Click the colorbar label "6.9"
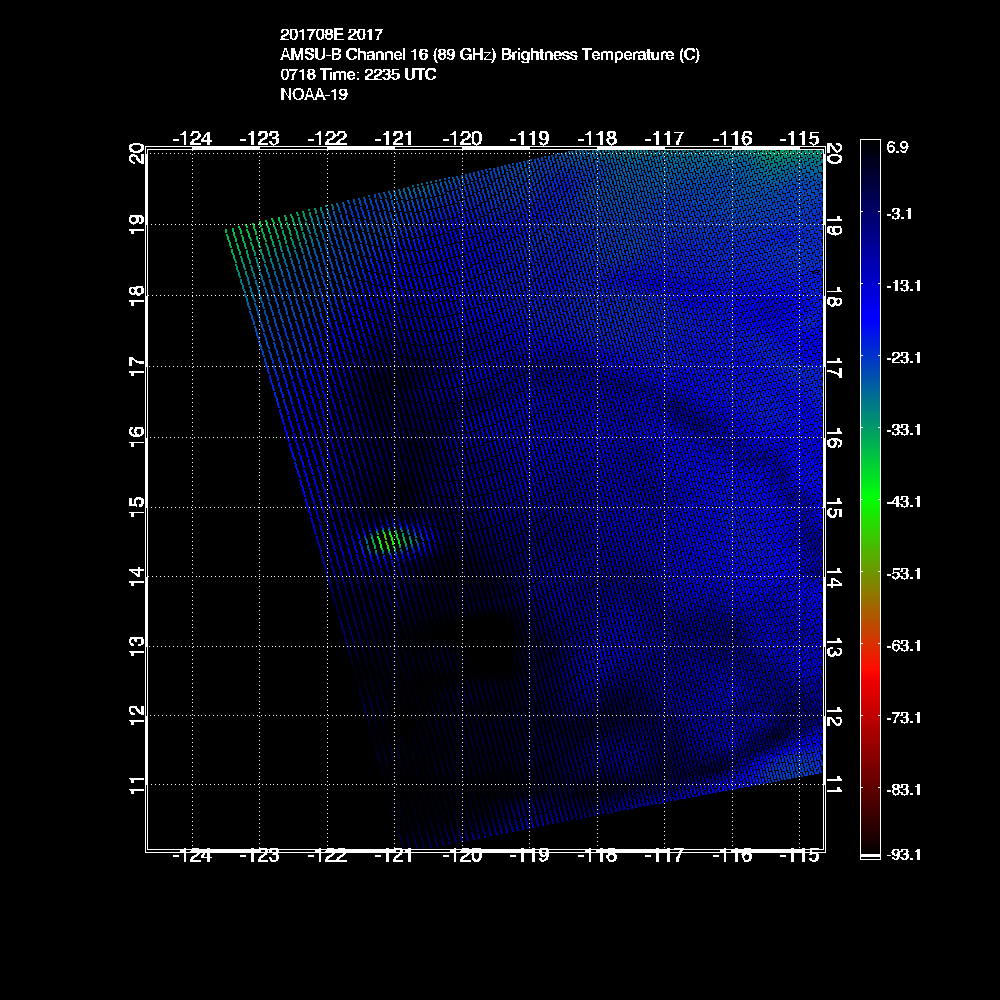This screenshot has height=1000, width=1000. pos(897,147)
